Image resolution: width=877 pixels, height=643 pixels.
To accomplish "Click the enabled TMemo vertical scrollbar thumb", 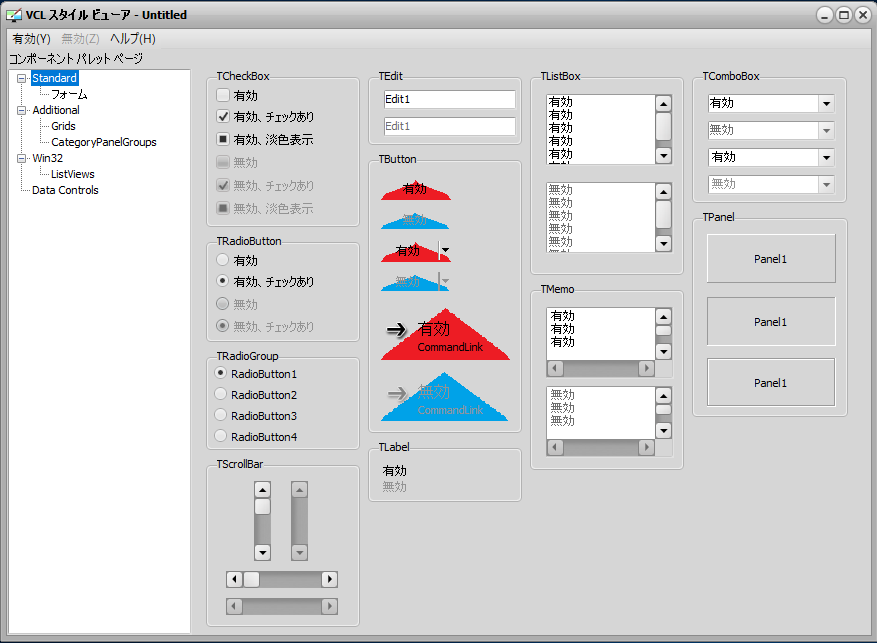I will pyautogui.click(x=663, y=330).
